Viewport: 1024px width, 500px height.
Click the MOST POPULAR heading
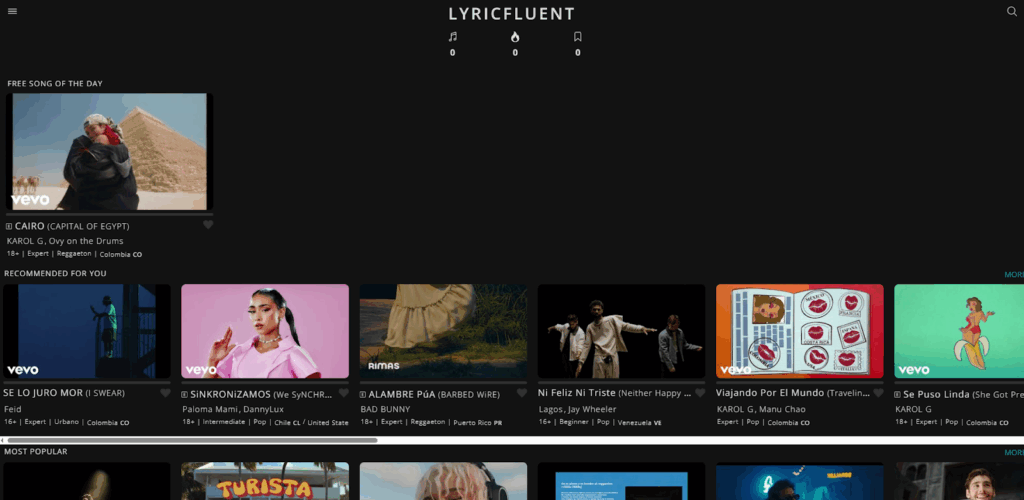pyautogui.click(x=35, y=452)
